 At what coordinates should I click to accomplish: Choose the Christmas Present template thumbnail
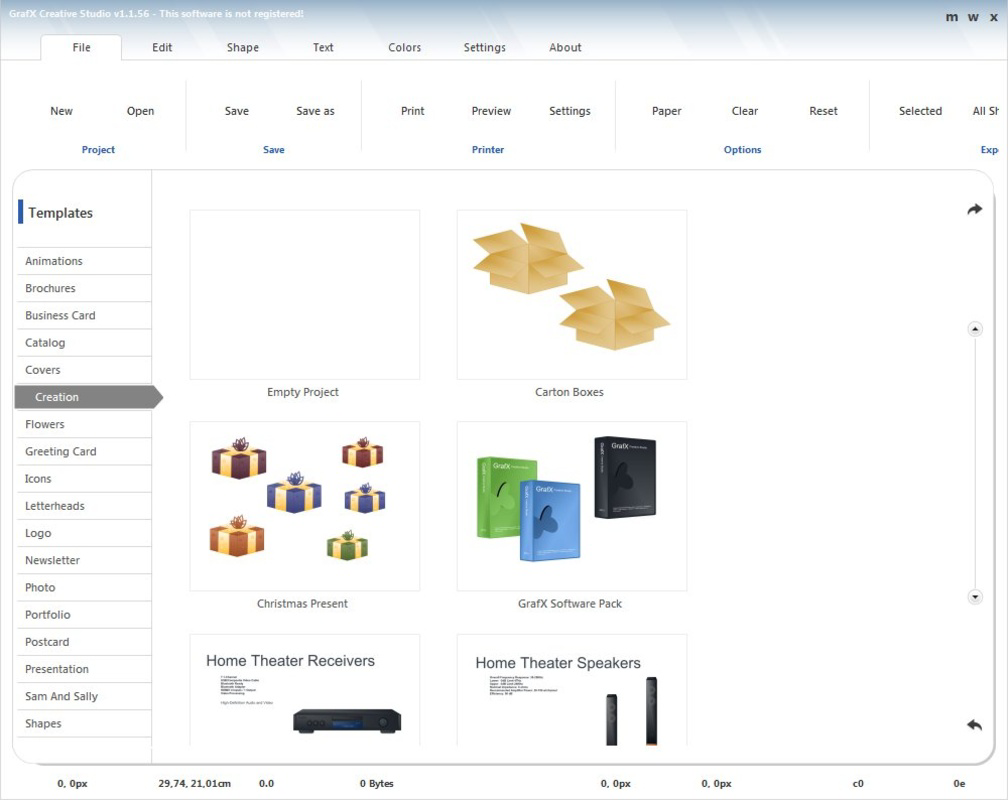point(305,506)
